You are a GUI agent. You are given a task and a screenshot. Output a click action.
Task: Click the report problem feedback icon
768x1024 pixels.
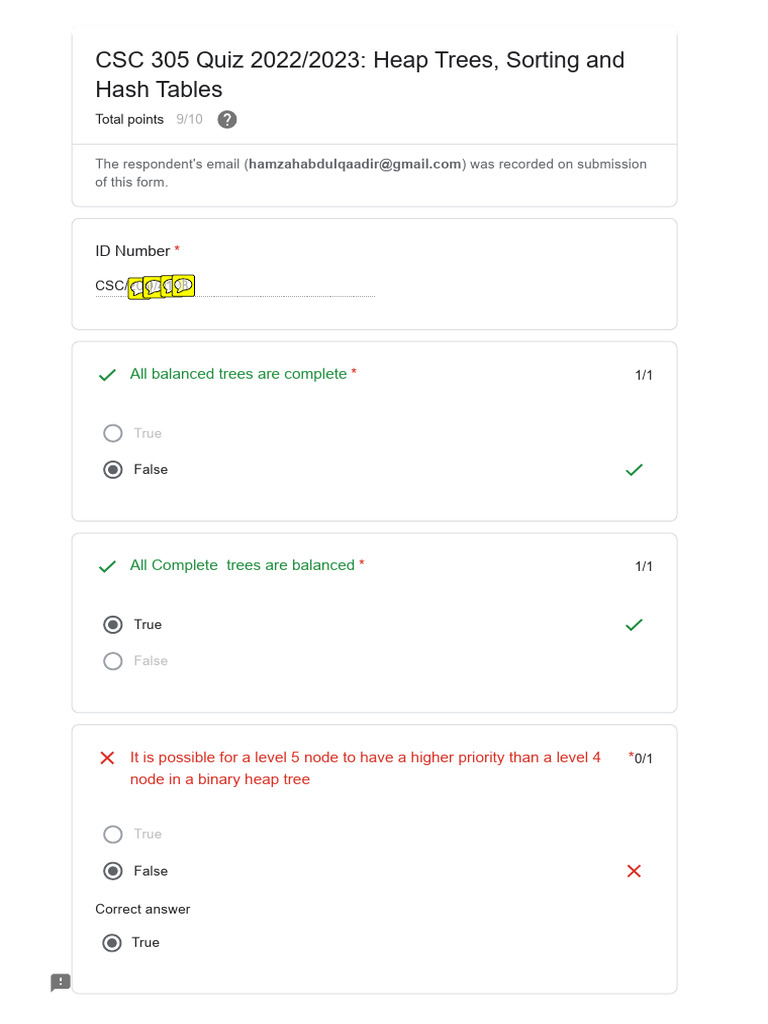[61, 982]
